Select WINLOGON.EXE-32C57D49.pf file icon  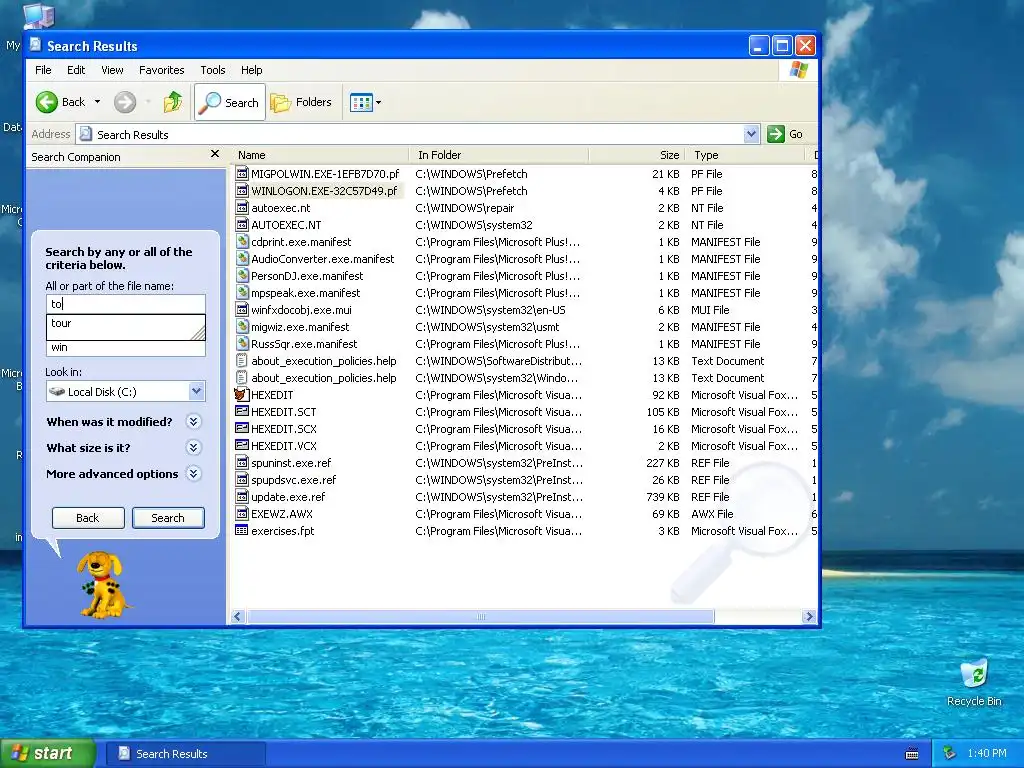click(x=242, y=191)
